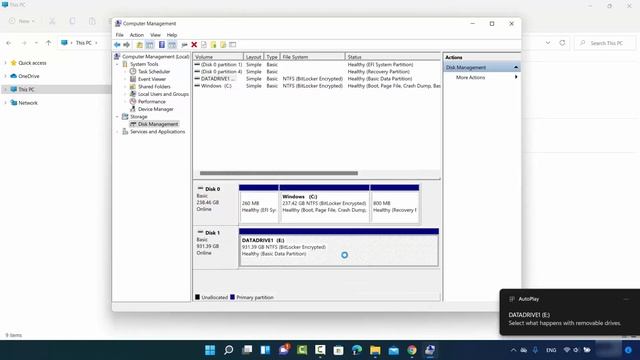This screenshot has height=360, width=640.
Task: Click the Disk 0 label box
Action: tap(216, 203)
